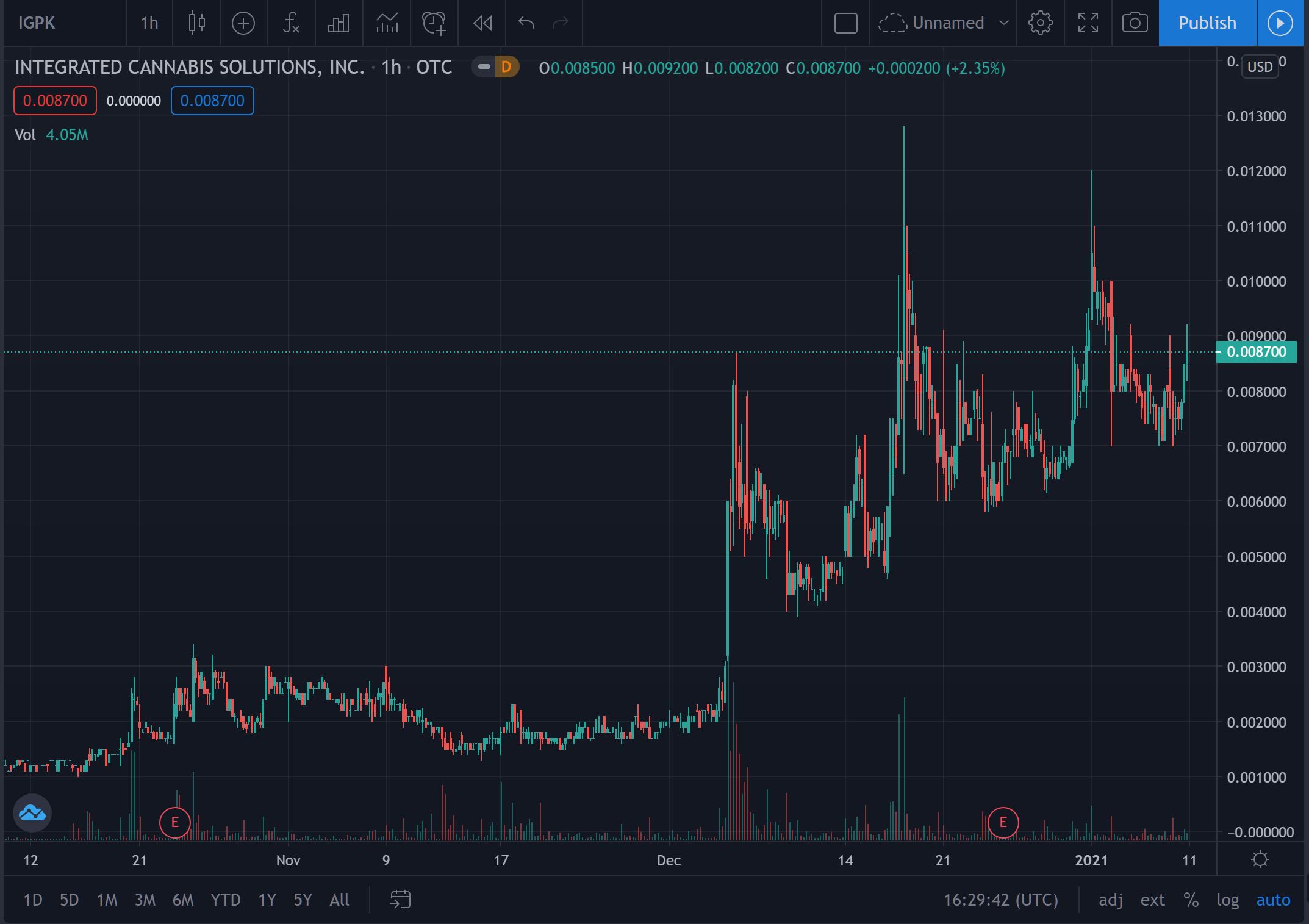This screenshot has width=1309, height=924.
Task: Select the 5Y date range
Action: coord(303,900)
